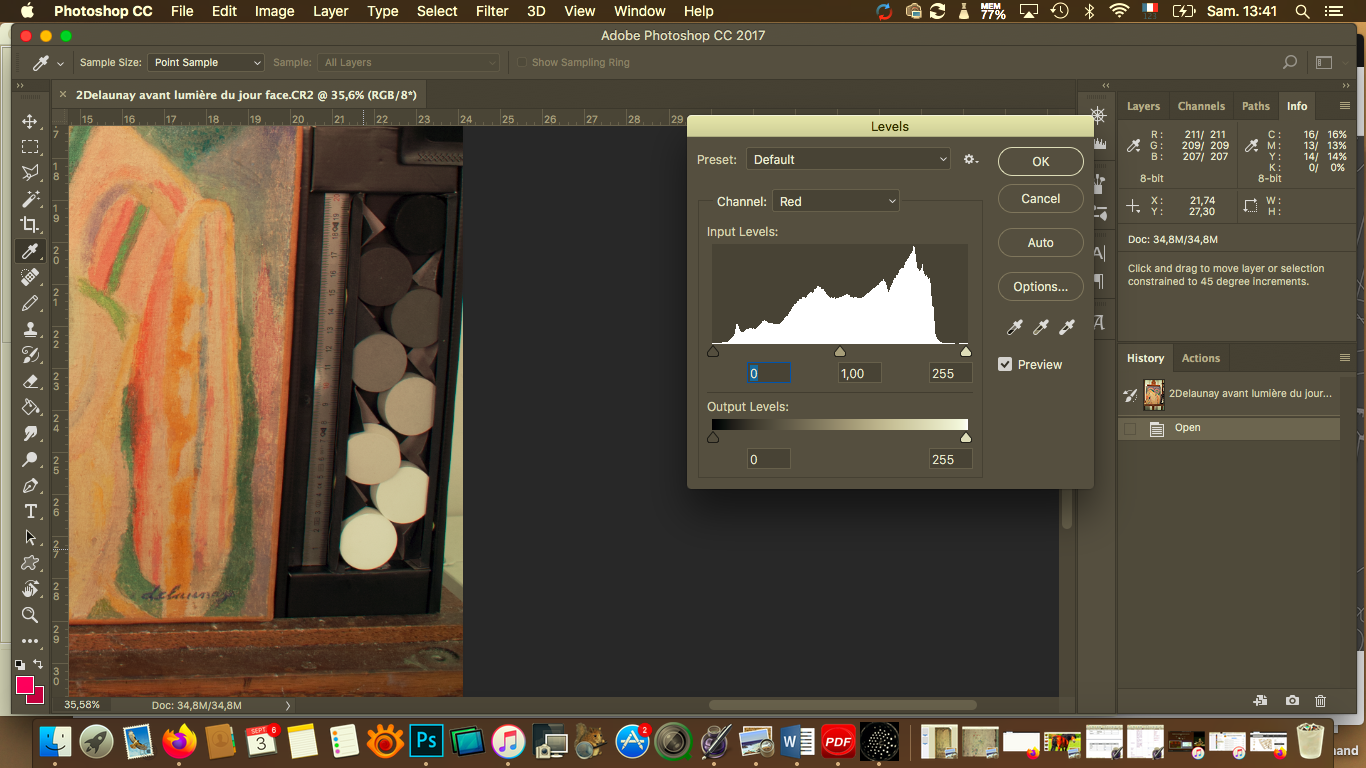The height and width of the screenshot is (768, 1366).
Task: Set history brush source on Open state
Action: click(1130, 428)
